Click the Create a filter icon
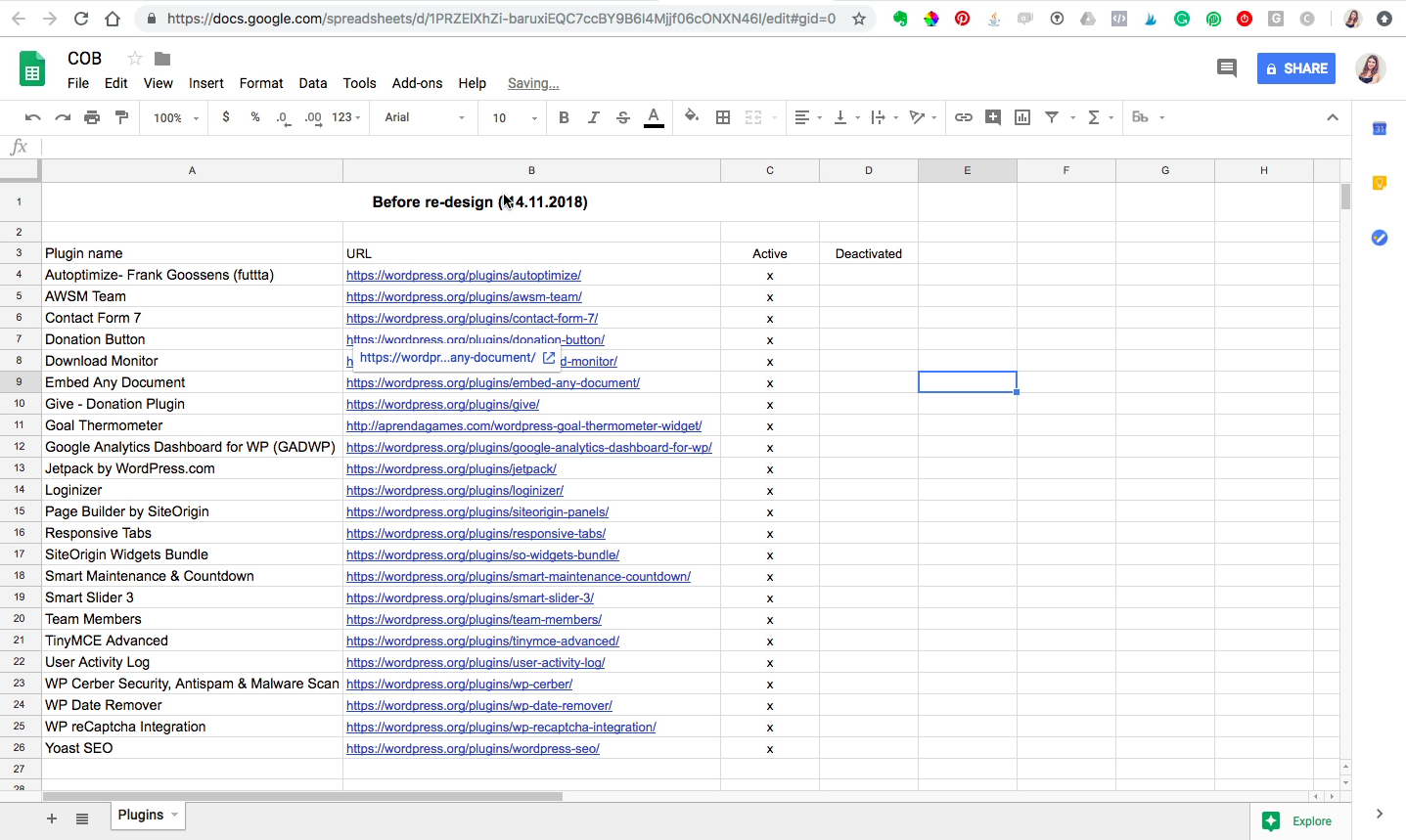The height and width of the screenshot is (840, 1406). point(1052,117)
